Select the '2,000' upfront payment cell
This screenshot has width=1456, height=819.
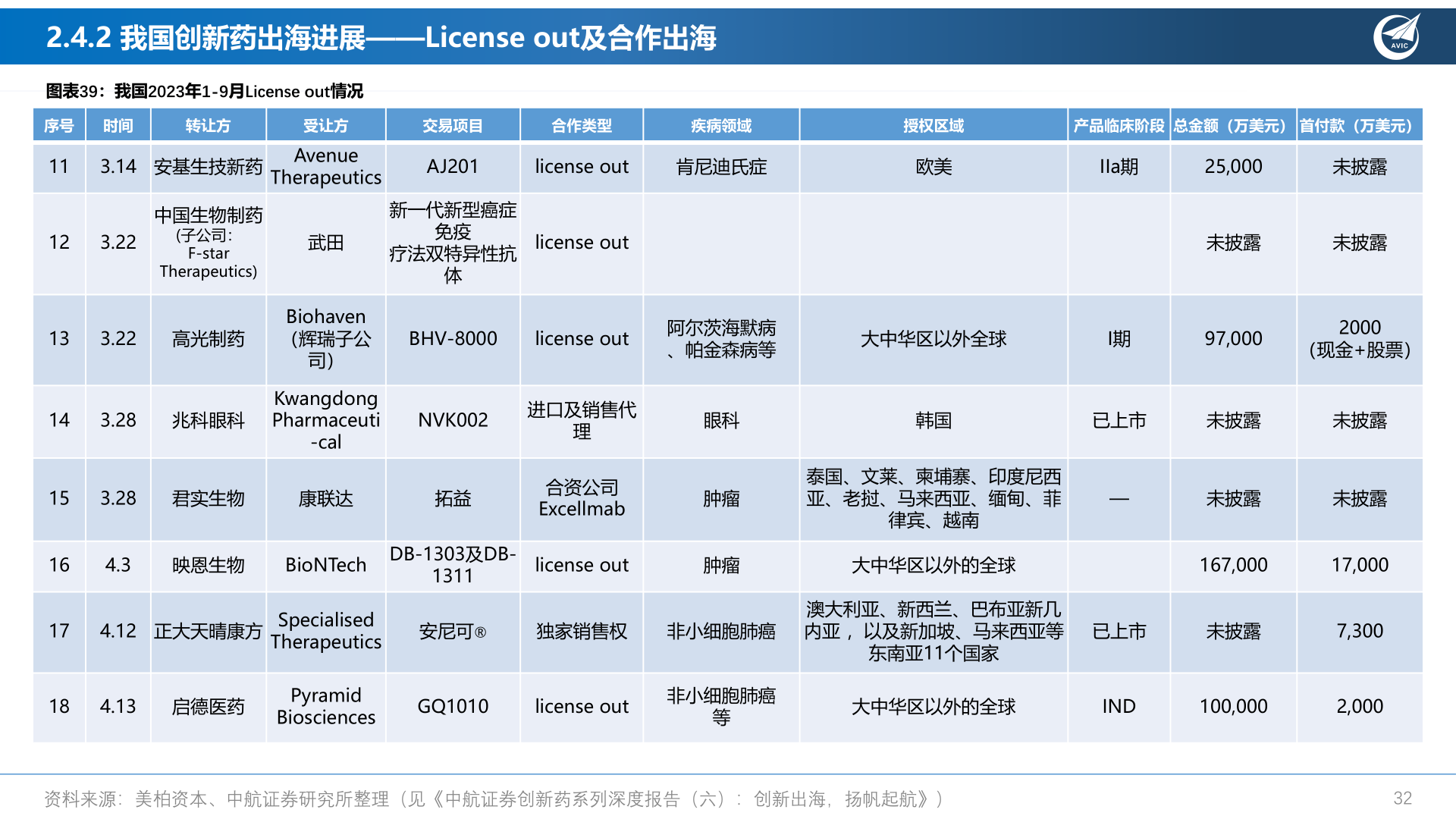[1360, 707]
